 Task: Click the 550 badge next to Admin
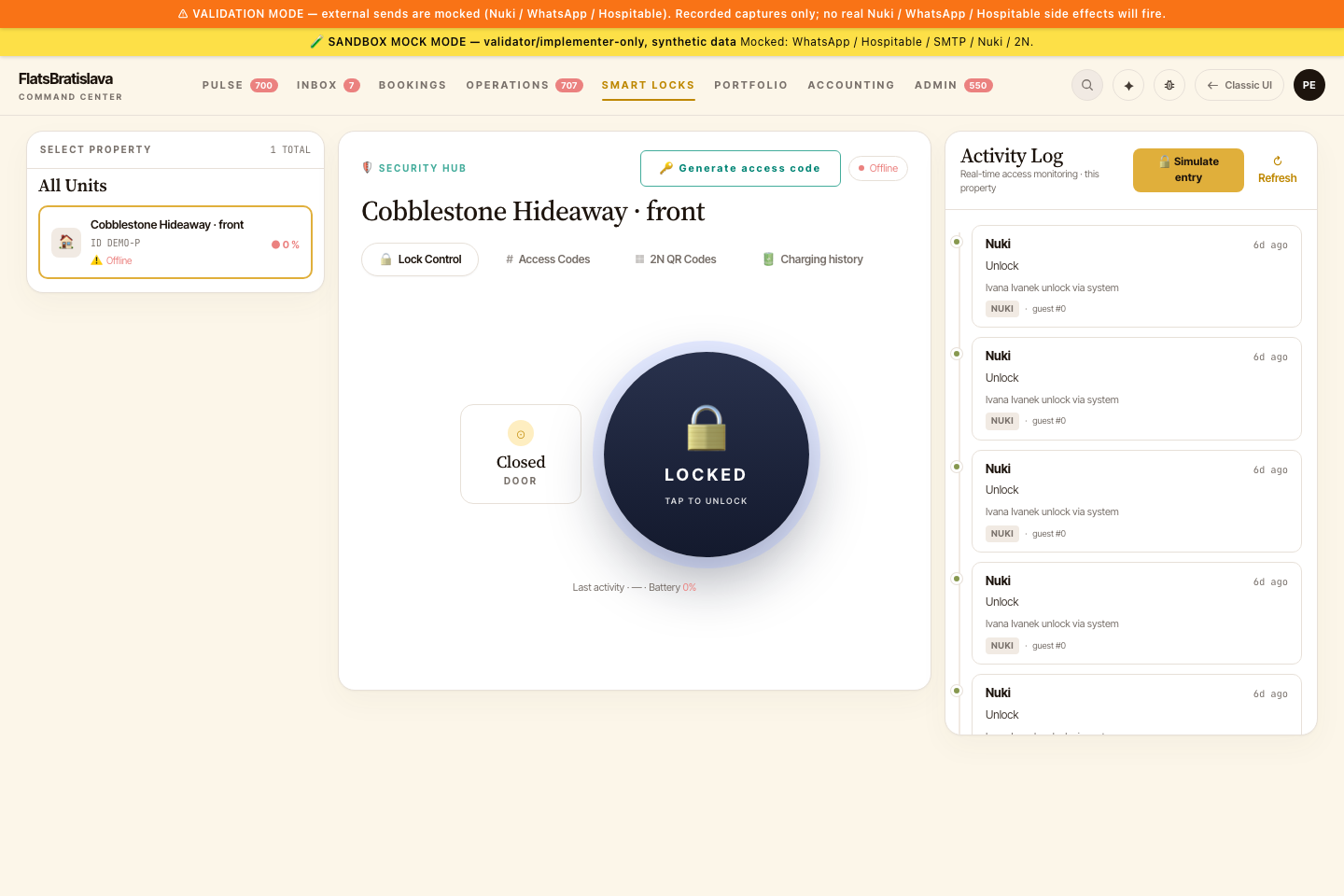pos(978,85)
